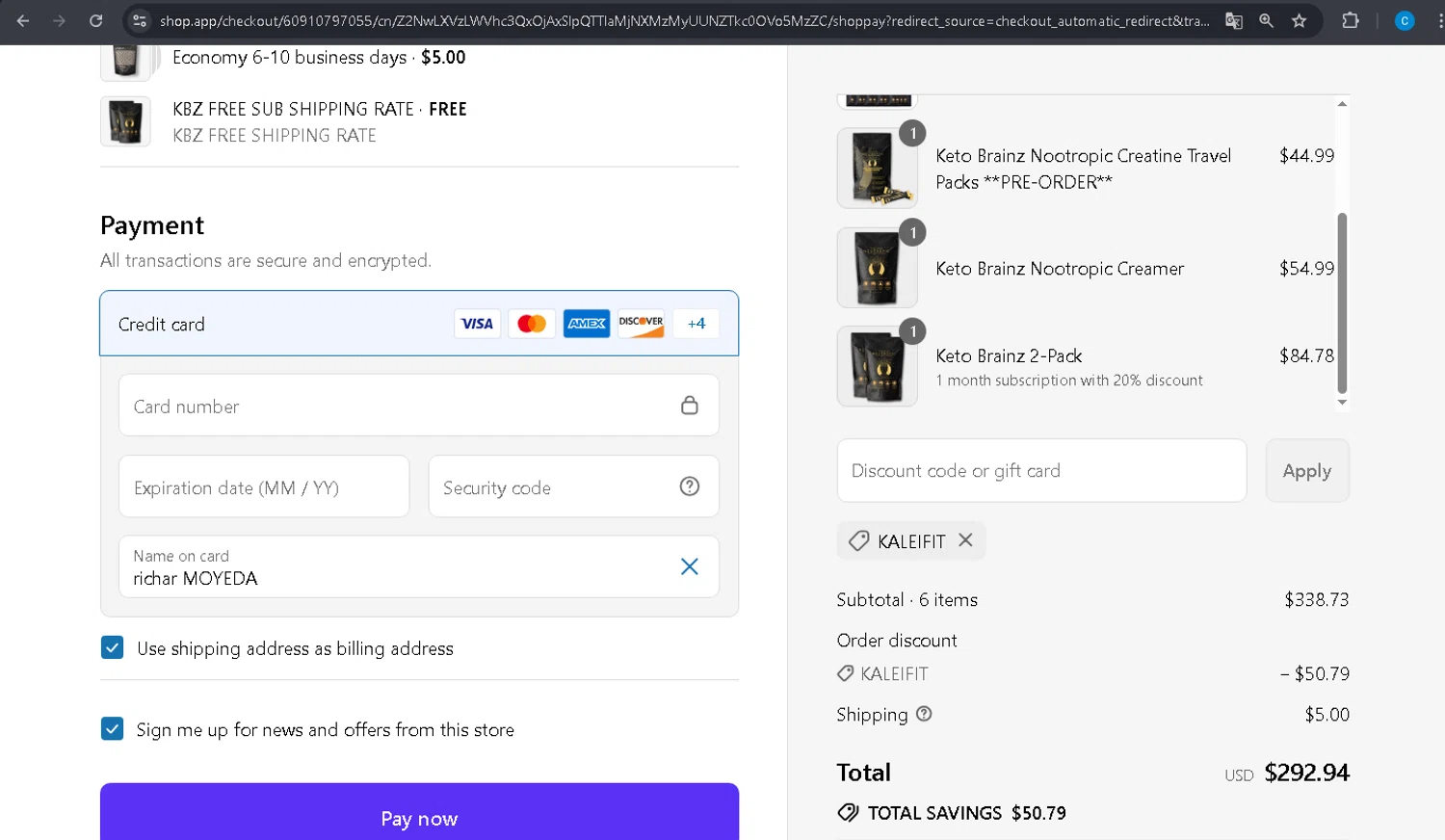Open Keto Brainz 2-Pack thumbnail

pos(877,366)
